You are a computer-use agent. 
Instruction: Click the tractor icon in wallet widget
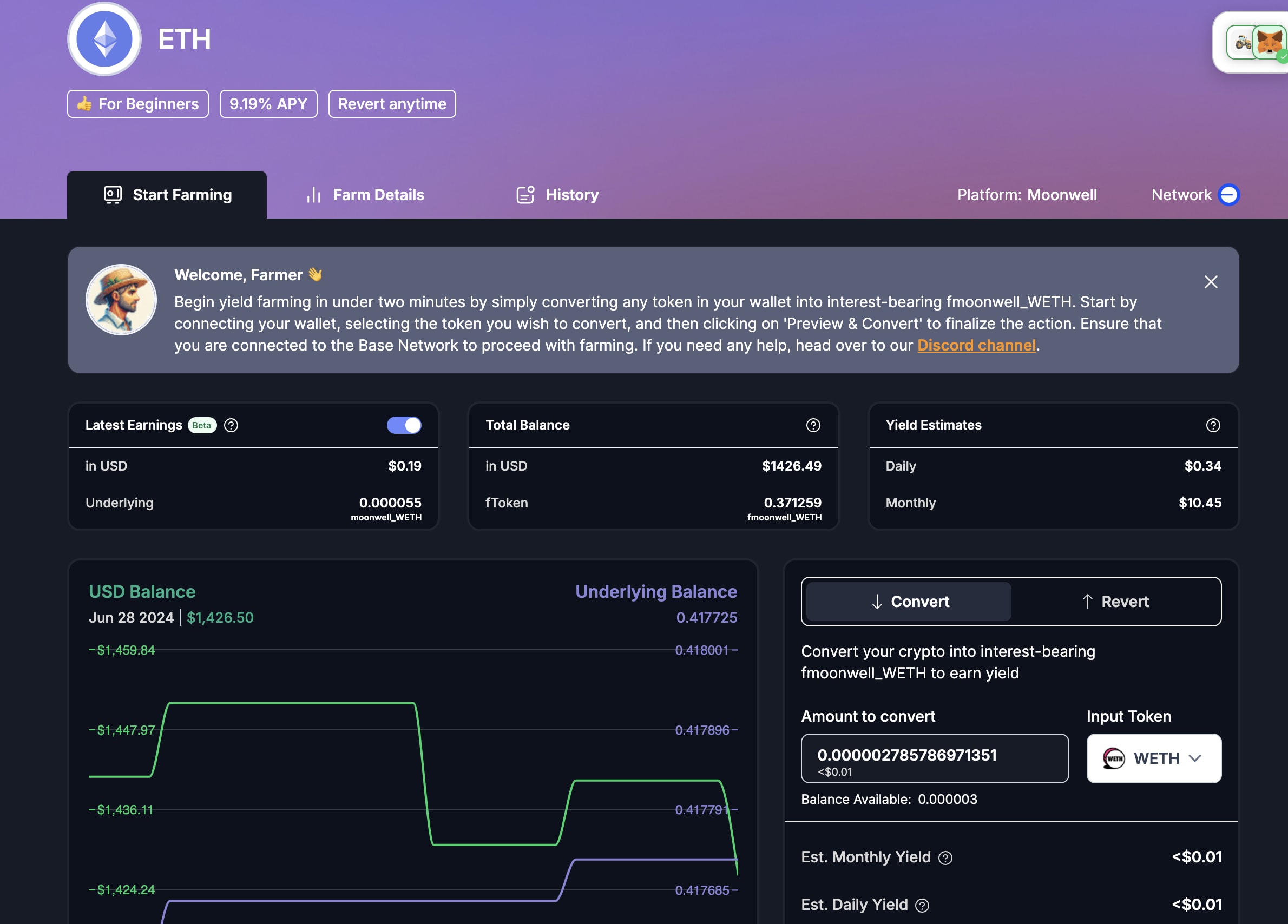tap(1242, 43)
